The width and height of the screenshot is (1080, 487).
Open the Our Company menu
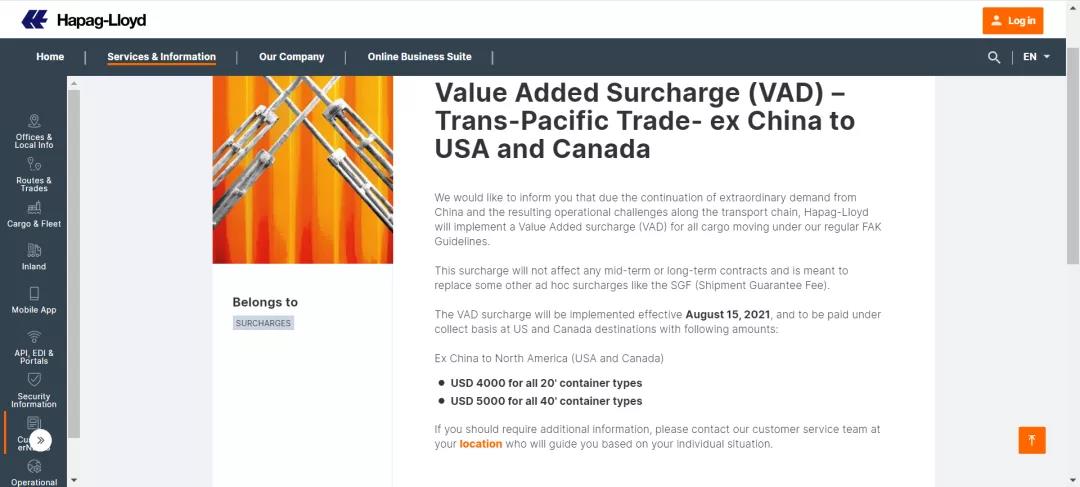291,57
